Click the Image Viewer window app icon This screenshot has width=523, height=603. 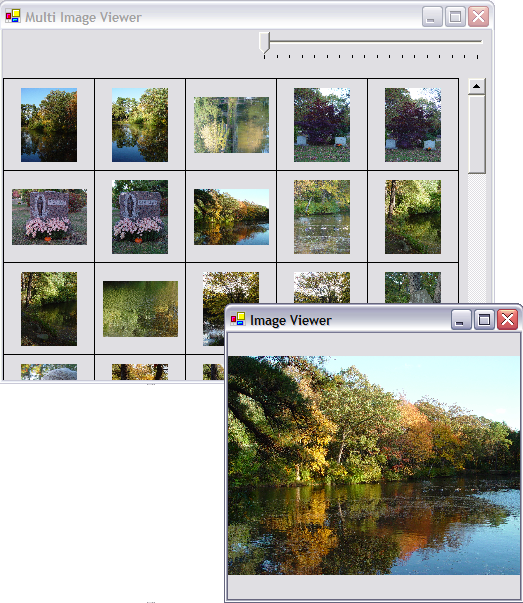tap(238, 319)
